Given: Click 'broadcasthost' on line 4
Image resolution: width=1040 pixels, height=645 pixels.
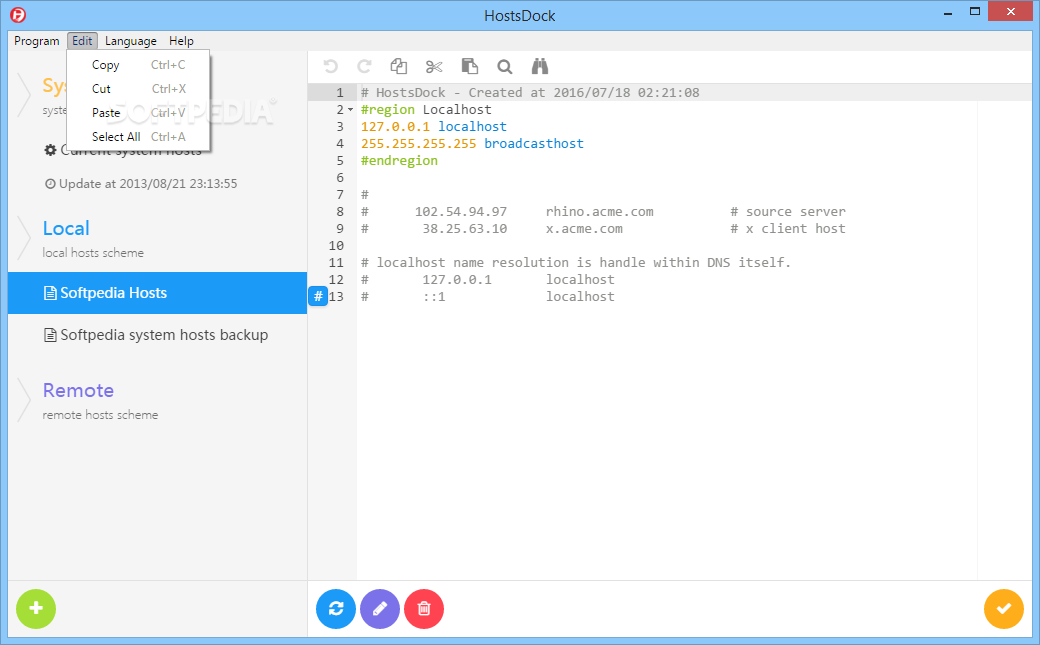Looking at the screenshot, I should tap(534, 143).
